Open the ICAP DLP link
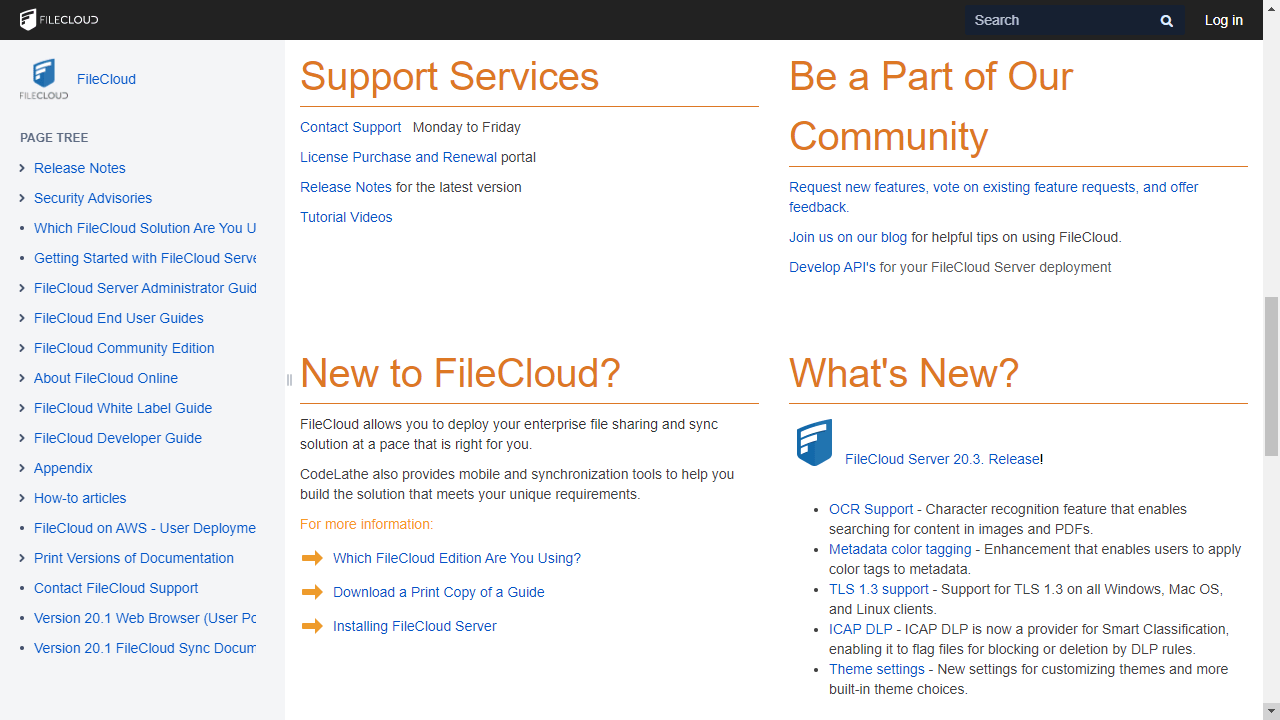Screen dimensions: 1280x720 [x=860, y=629]
